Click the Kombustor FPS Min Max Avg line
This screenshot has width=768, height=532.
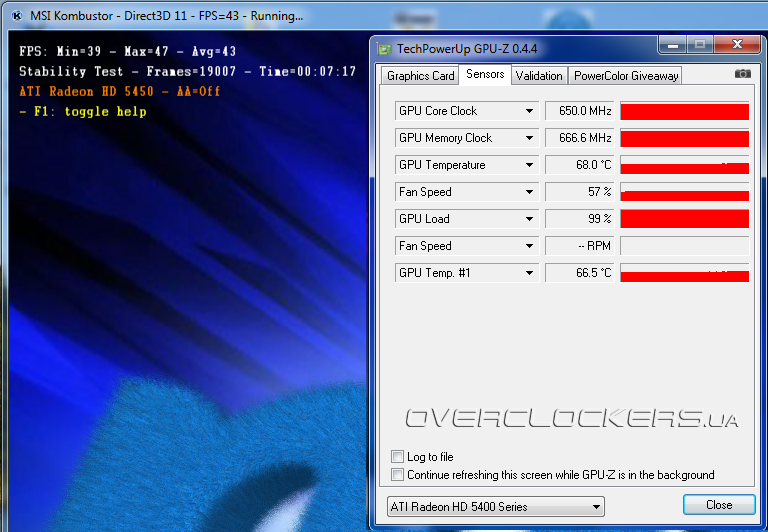127,51
